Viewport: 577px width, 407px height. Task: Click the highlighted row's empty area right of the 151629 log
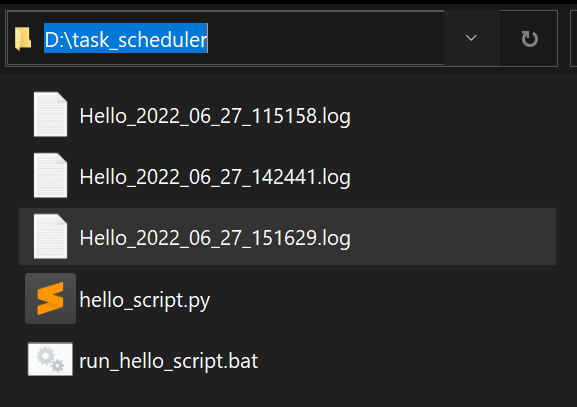click(x=453, y=237)
